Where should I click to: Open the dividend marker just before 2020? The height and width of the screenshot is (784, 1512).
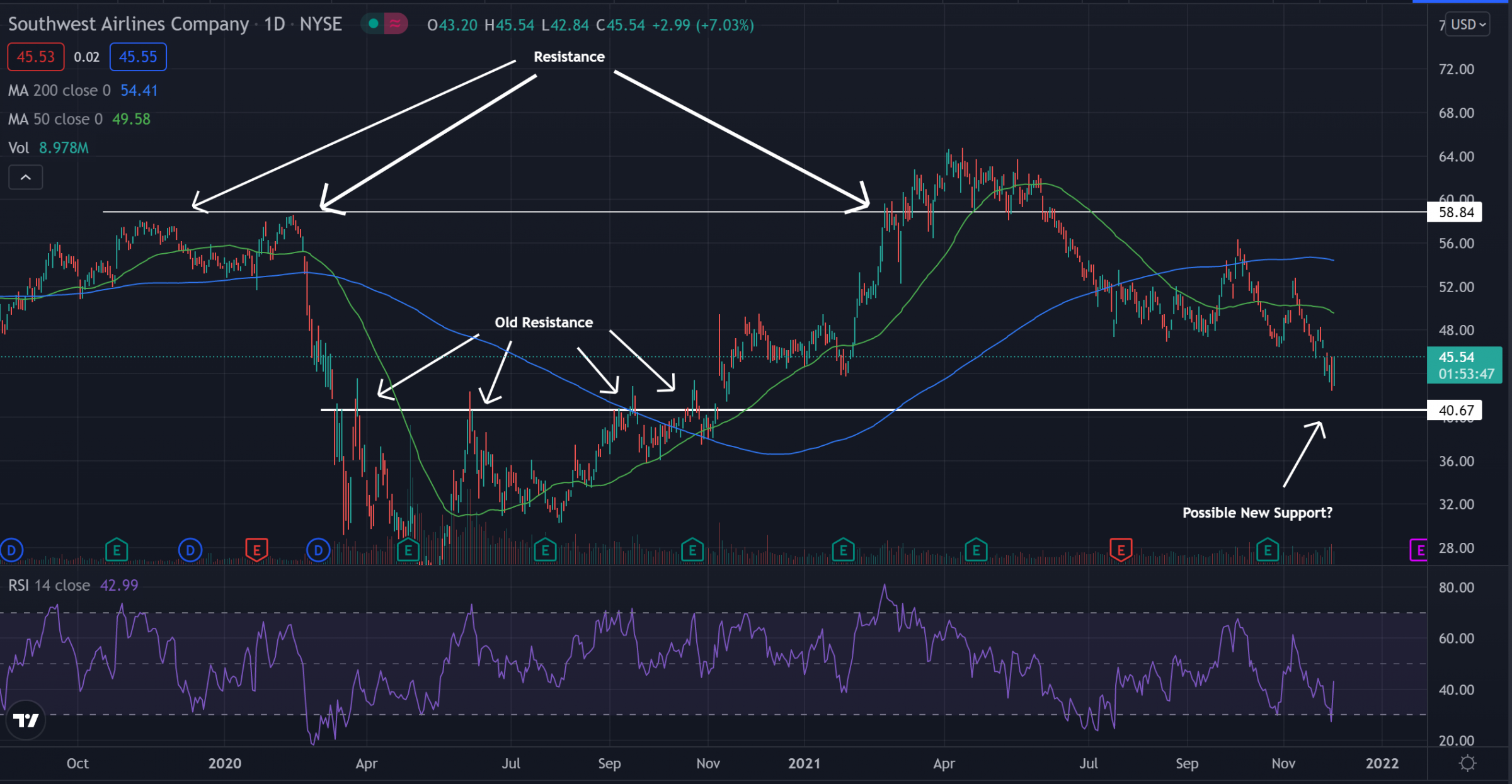[190, 551]
